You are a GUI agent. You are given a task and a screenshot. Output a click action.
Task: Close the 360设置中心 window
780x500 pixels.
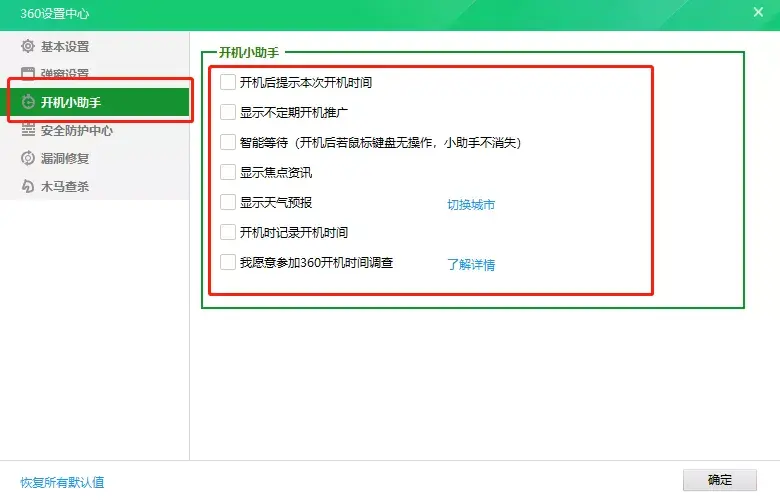[x=758, y=12]
